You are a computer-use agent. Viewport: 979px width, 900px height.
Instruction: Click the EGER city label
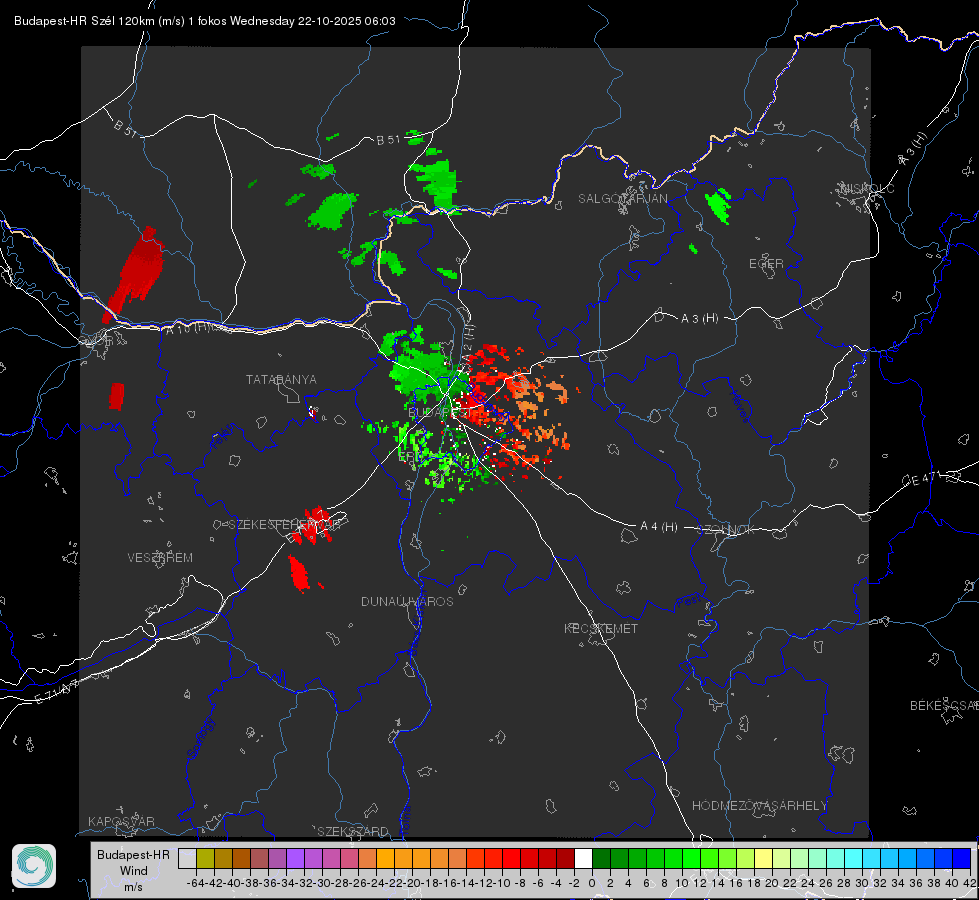pos(766,264)
